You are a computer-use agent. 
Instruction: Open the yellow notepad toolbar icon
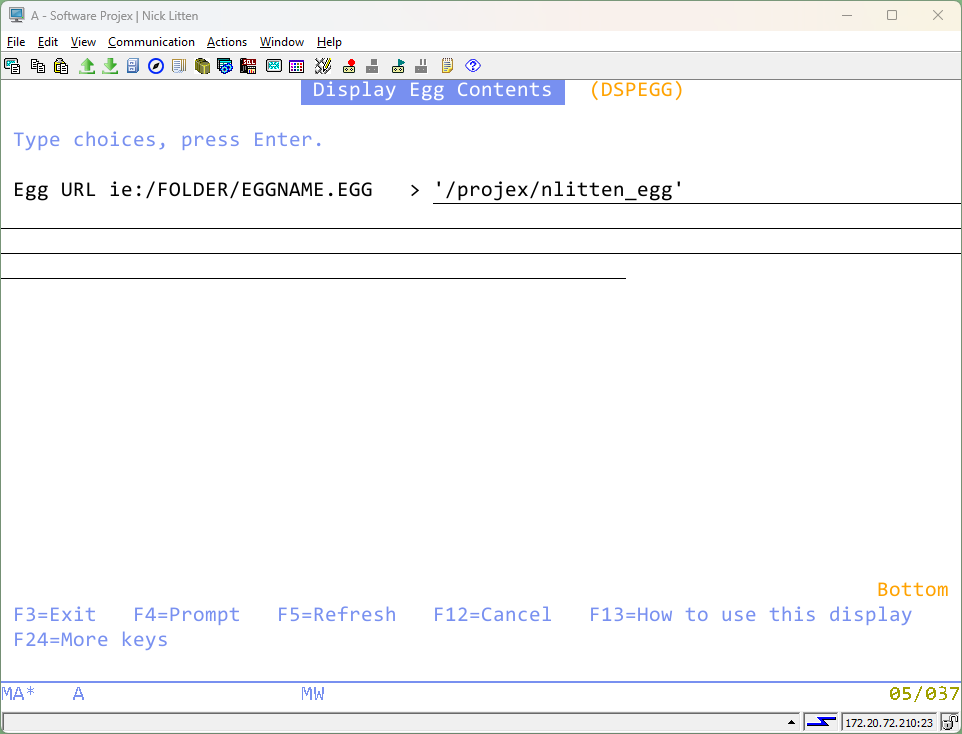[x=447, y=66]
